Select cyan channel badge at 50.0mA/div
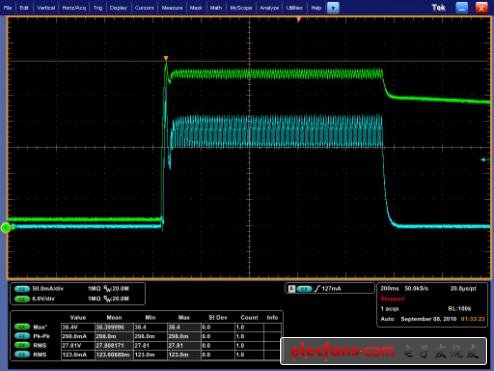 coord(22,289)
